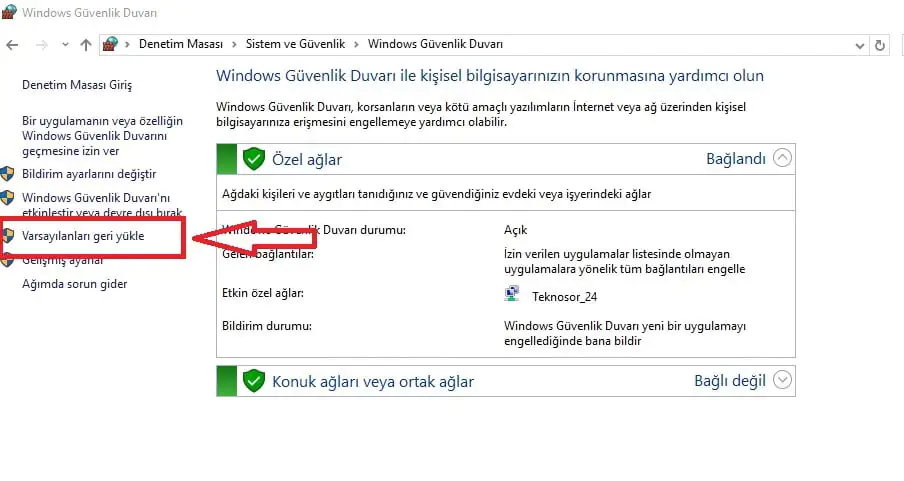The image size is (904, 481).
Task: Open the allow an app through firewall link
Action: (x=102, y=136)
